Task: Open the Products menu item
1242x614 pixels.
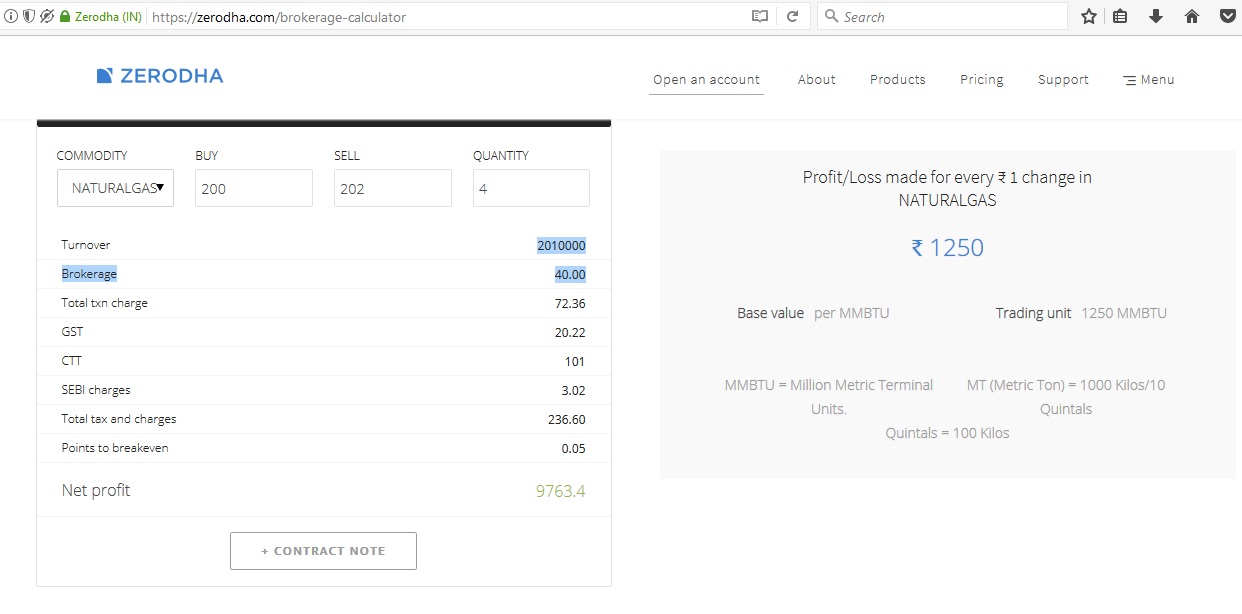Action: tap(897, 79)
